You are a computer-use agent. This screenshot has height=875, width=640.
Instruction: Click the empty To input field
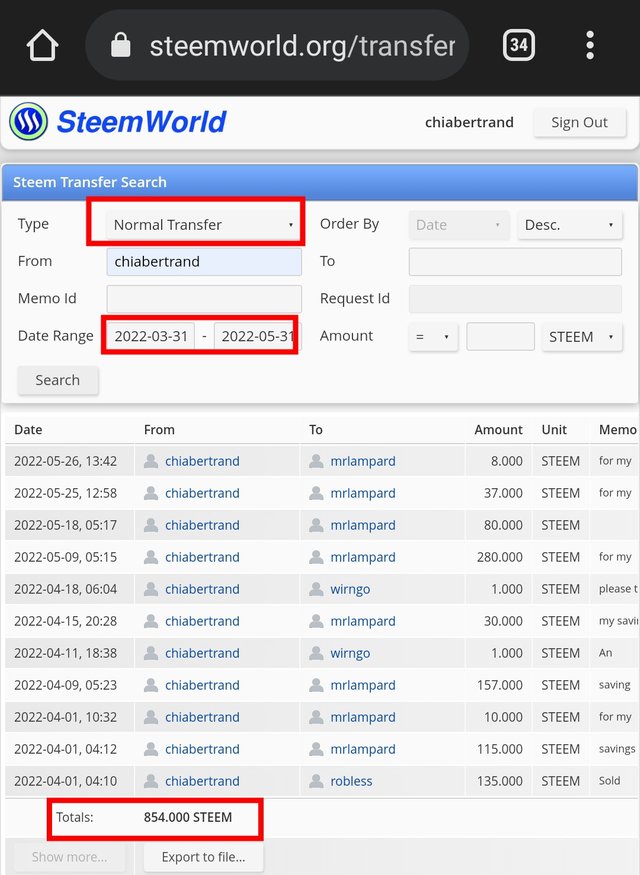pyautogui.click(x=515, y=262)
